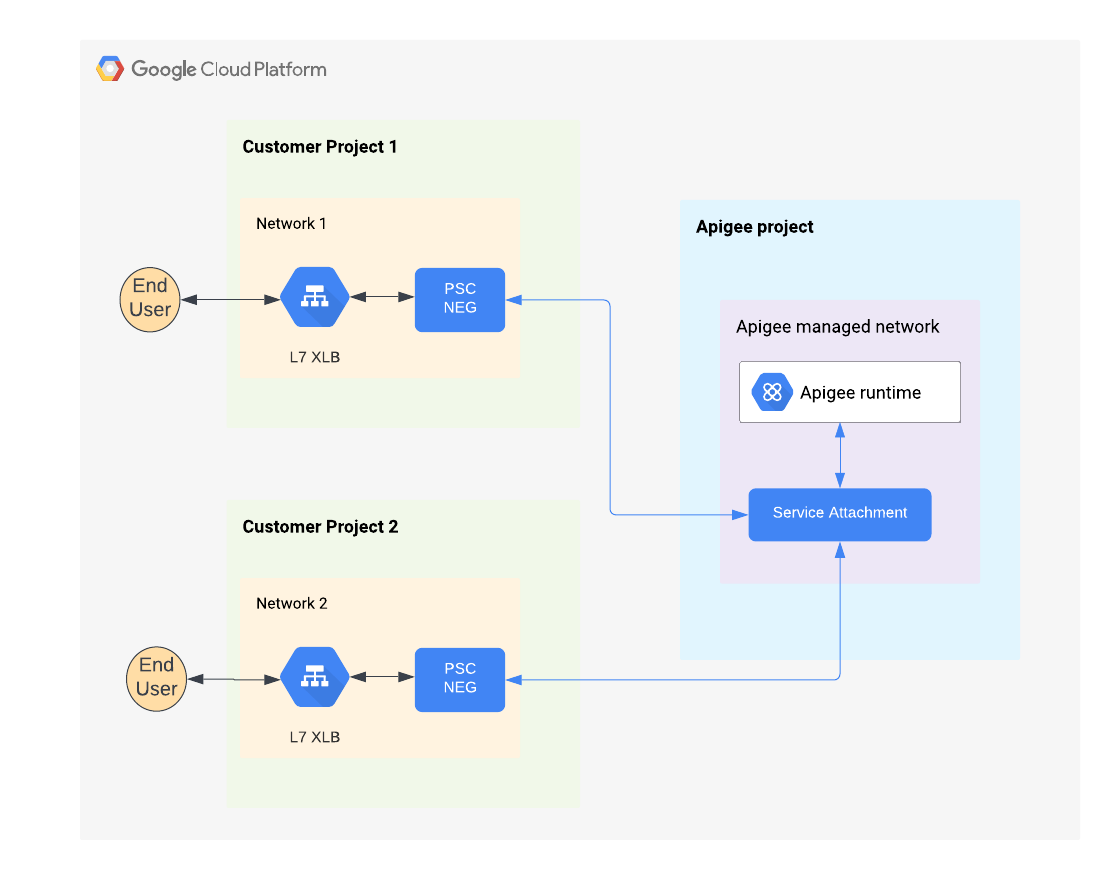Click the Apigee managed network label
The image size is (1120, 880).
tap(837, 326)
